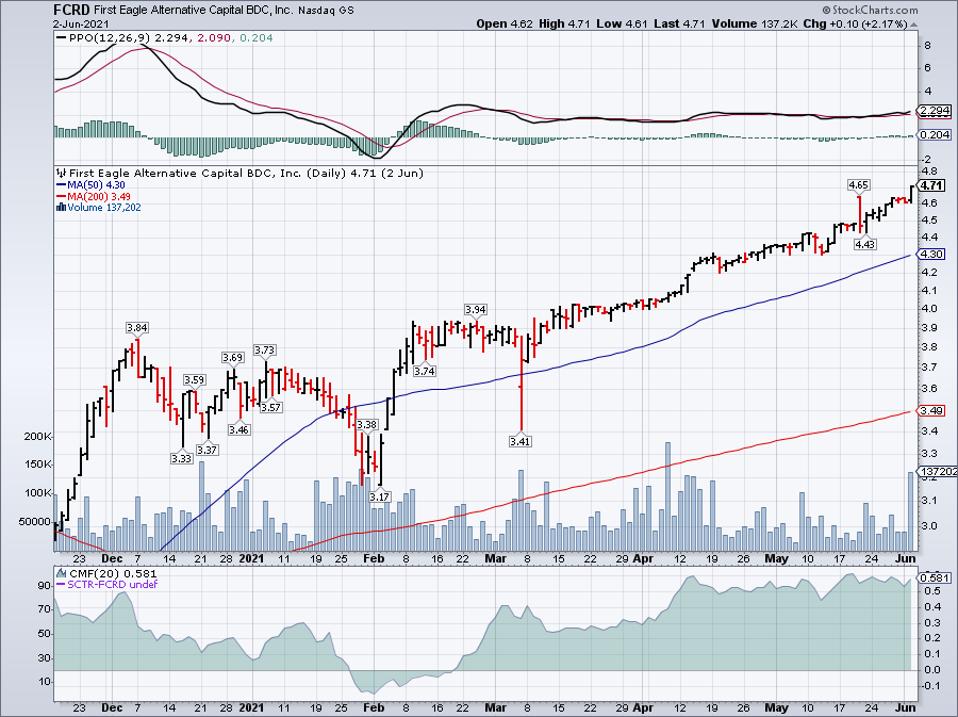
Task: Click the Volume 137,202 legend entry
Action: 104,208
